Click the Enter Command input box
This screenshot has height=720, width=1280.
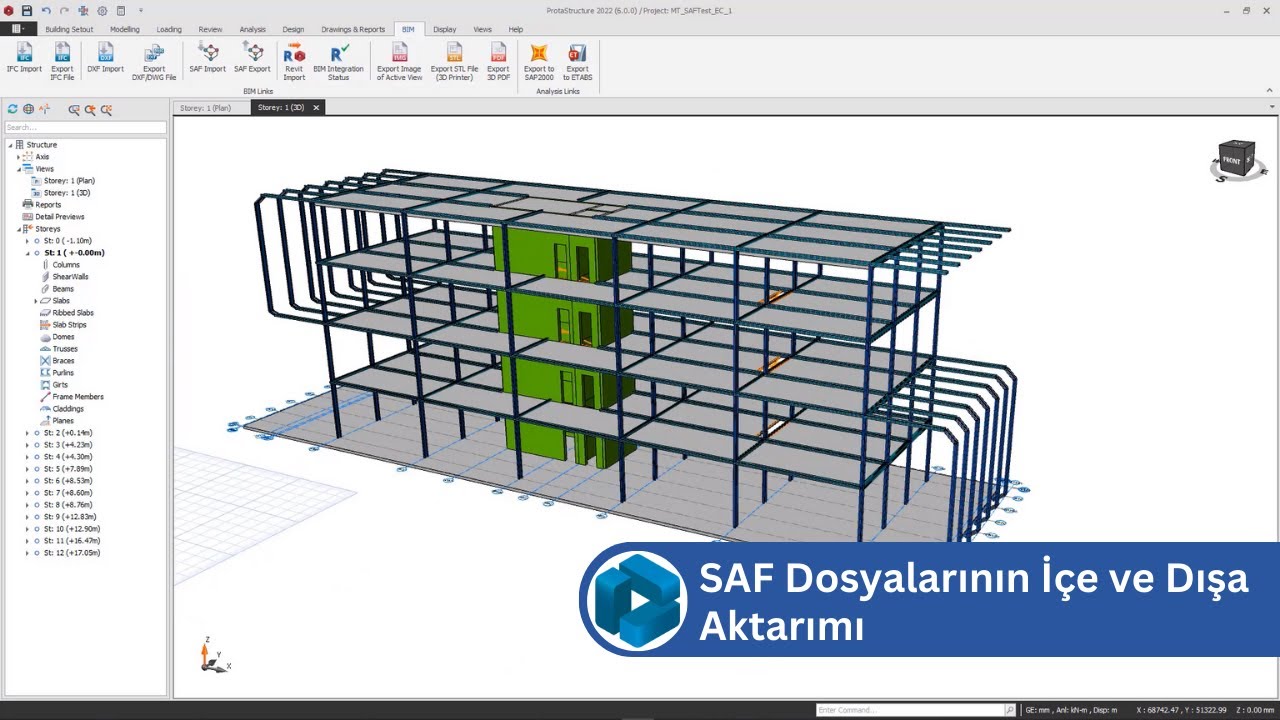coord(909,710)
